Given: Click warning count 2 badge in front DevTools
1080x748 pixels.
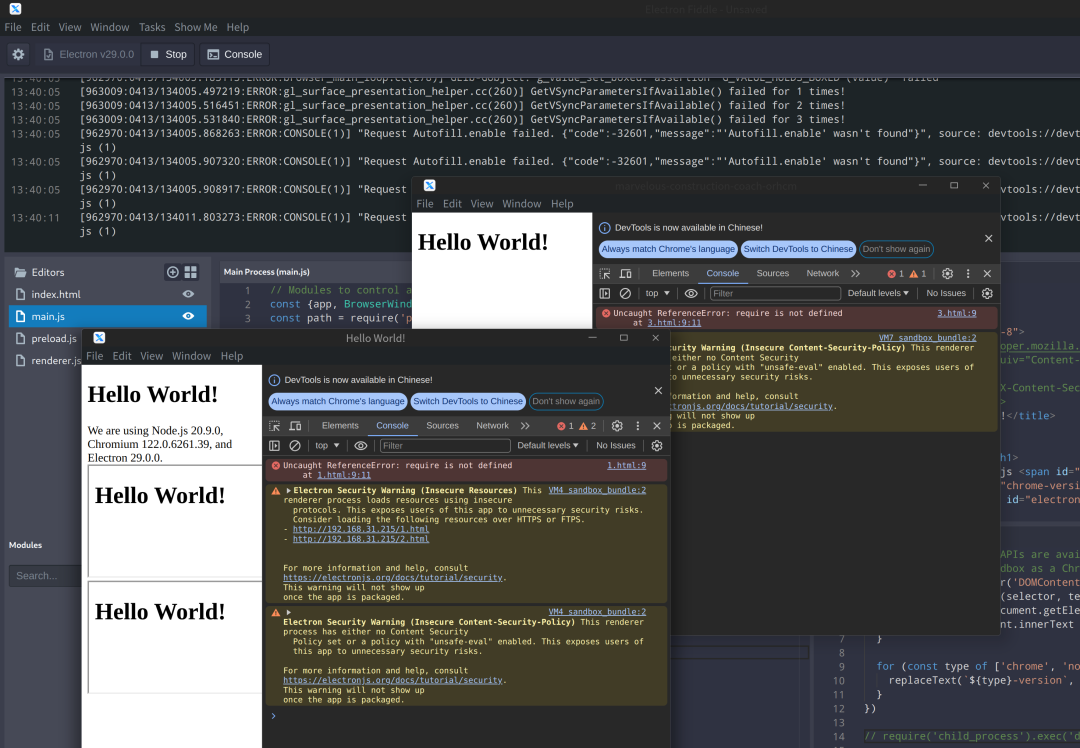Looking at the screenshot, I should tap(588, 426).
